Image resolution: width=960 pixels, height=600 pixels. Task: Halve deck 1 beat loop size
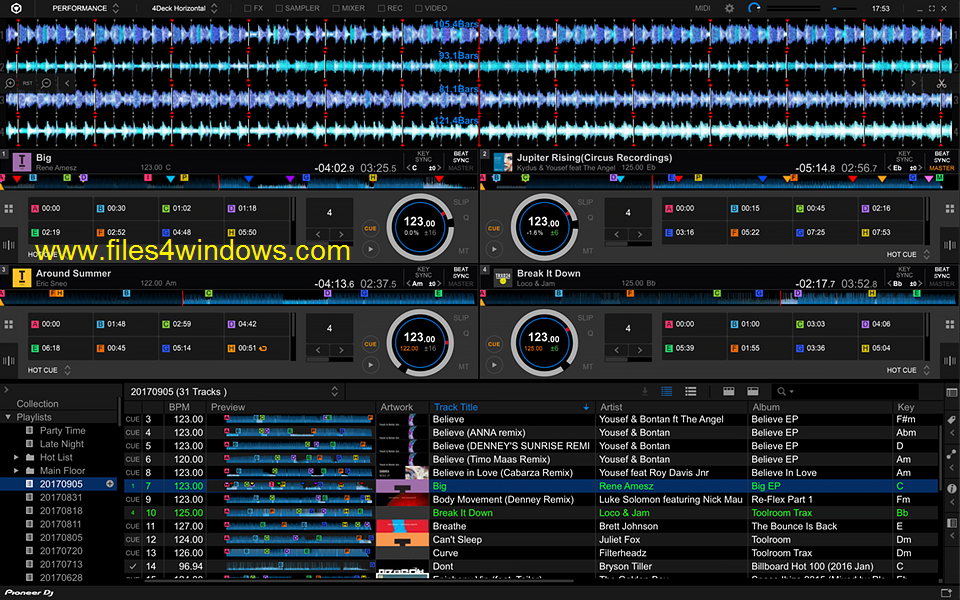coord(318,234)
